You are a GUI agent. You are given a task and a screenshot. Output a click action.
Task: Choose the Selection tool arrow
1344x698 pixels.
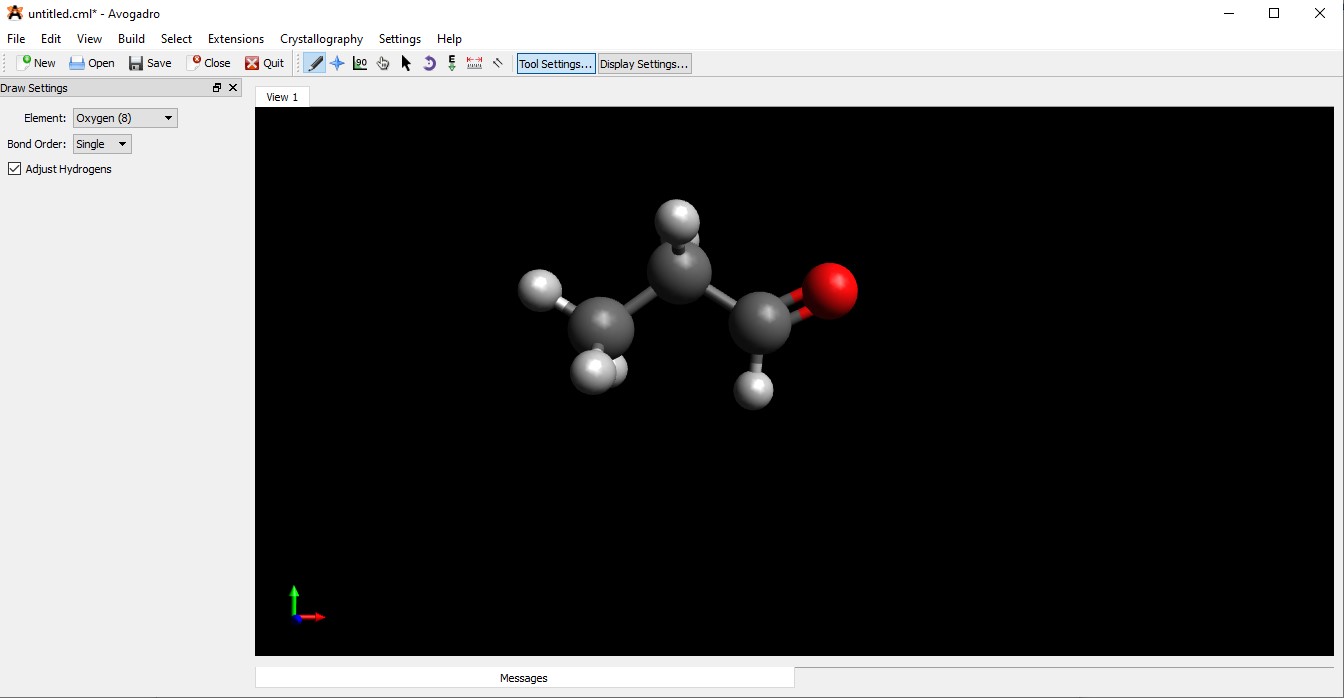pos(405,63)
